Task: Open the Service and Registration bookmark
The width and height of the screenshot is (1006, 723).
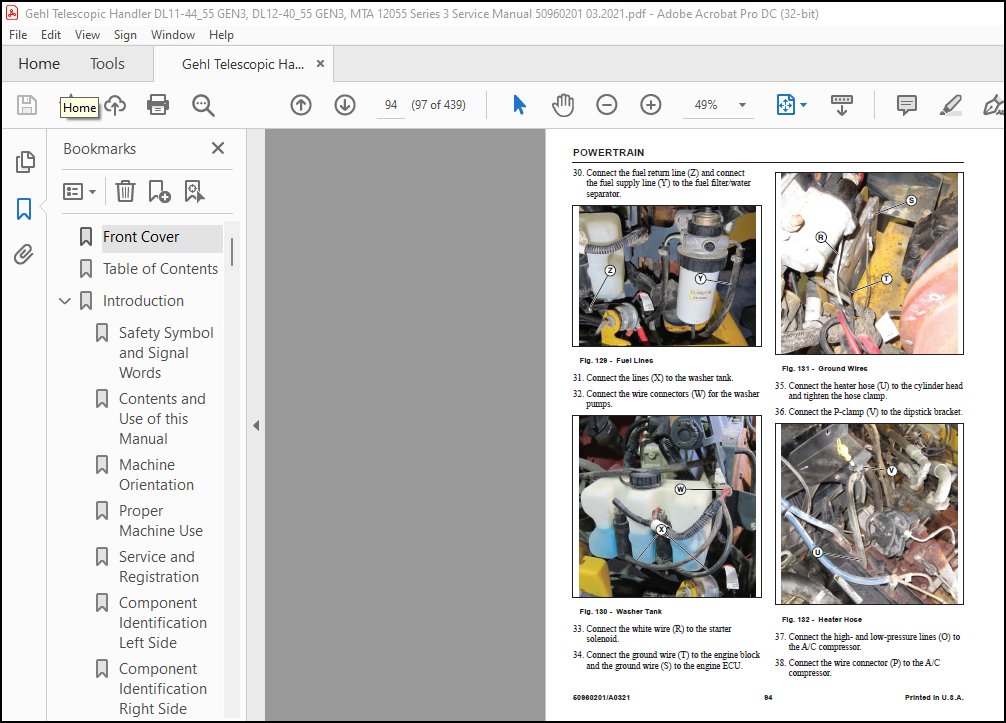Action: point(158,567)
